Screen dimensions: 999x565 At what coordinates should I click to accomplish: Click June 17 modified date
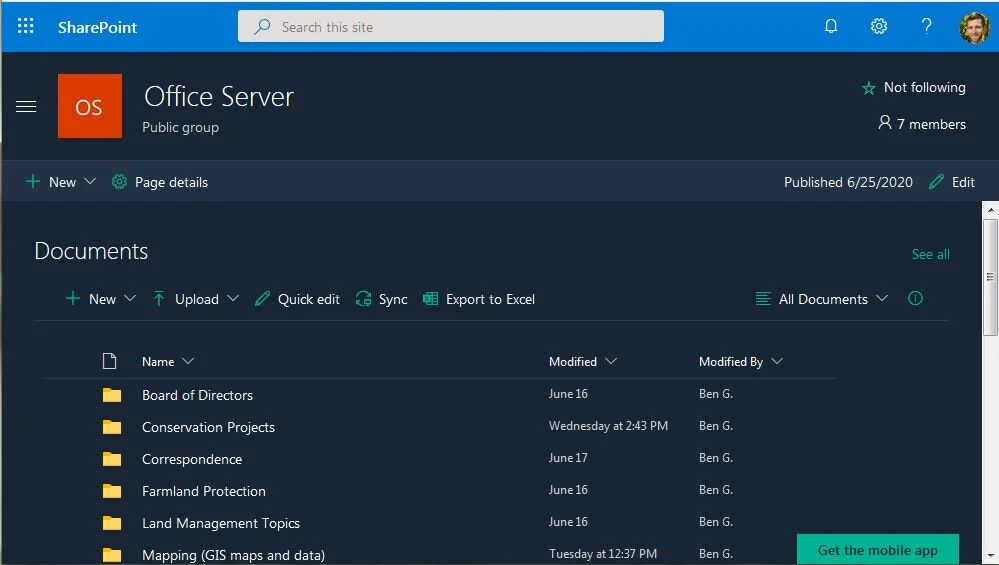click(x=568, y=457)
